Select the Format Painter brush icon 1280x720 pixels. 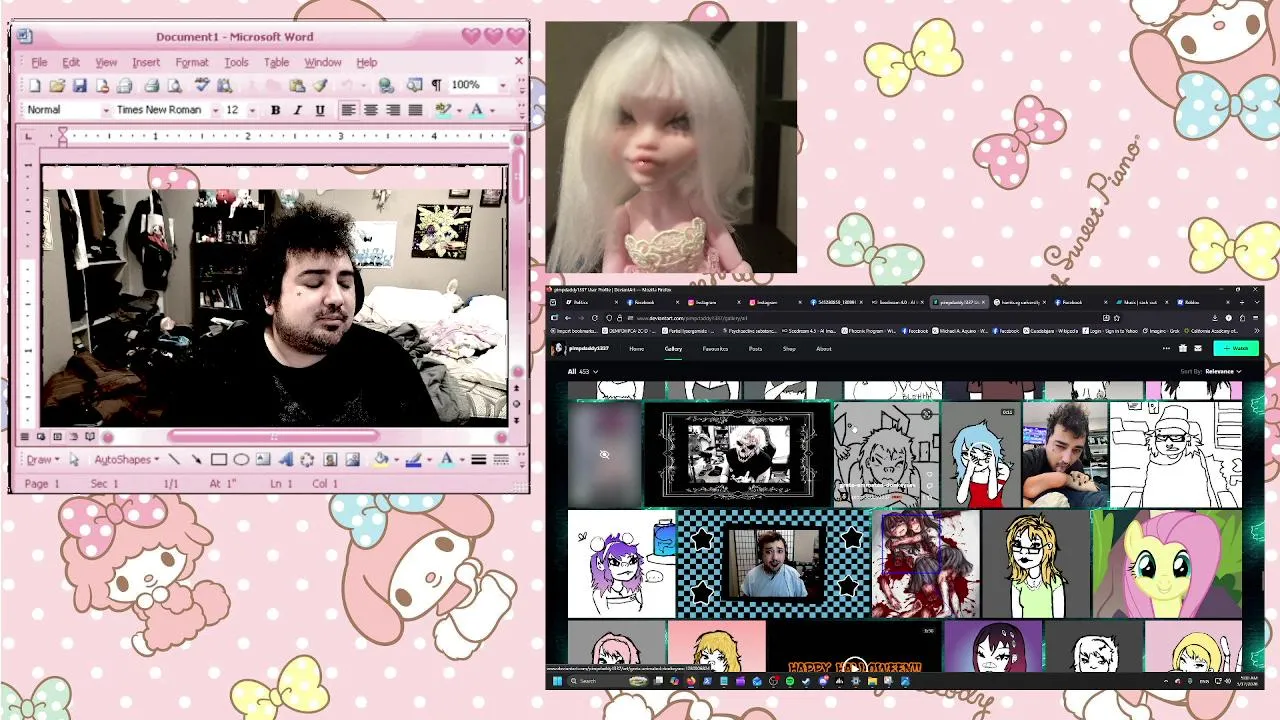point(320,86)
